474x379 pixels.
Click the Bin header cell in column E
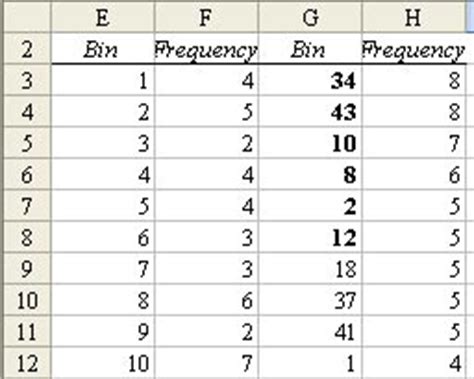[x=103, y=49]
